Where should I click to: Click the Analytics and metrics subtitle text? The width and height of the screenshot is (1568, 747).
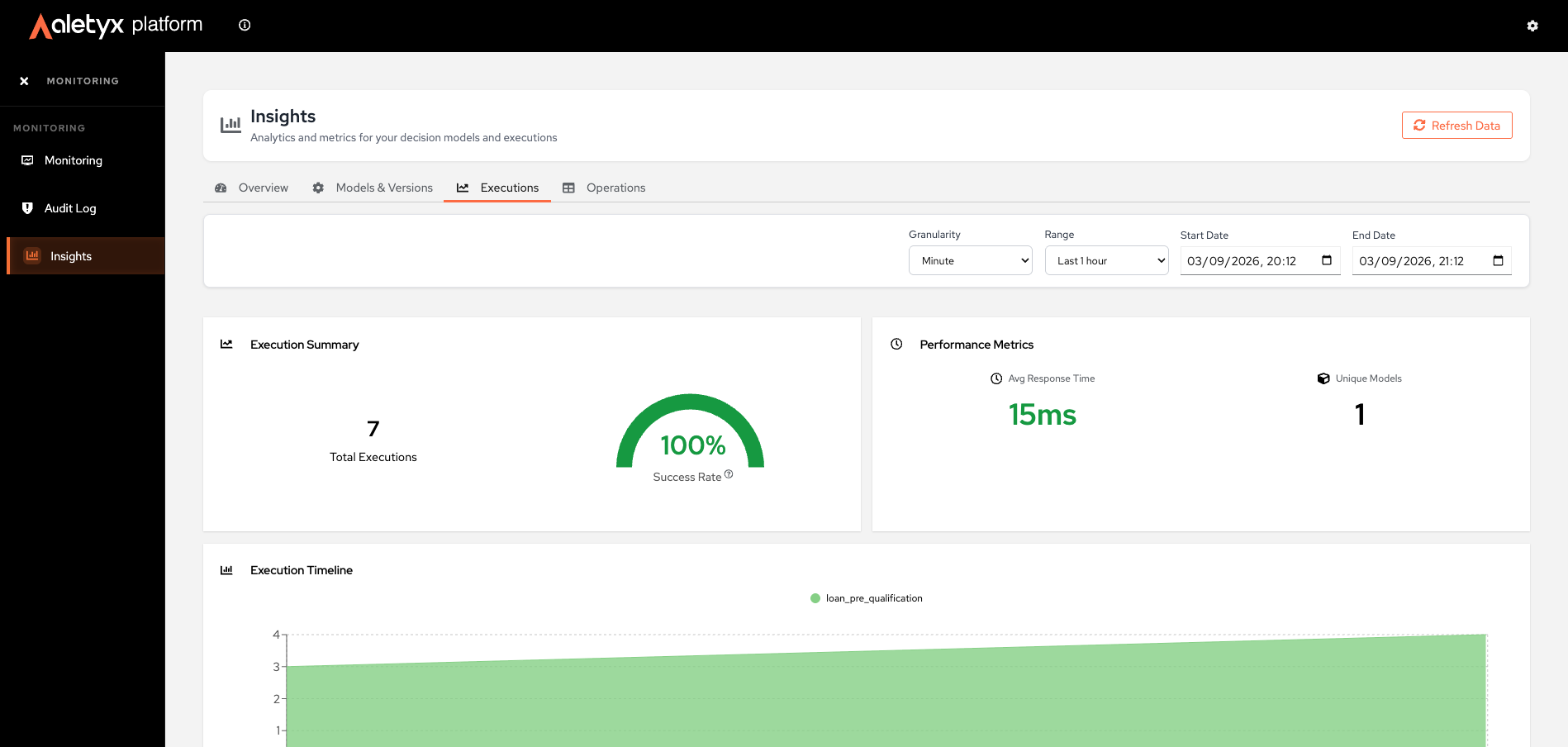point(404,137)
